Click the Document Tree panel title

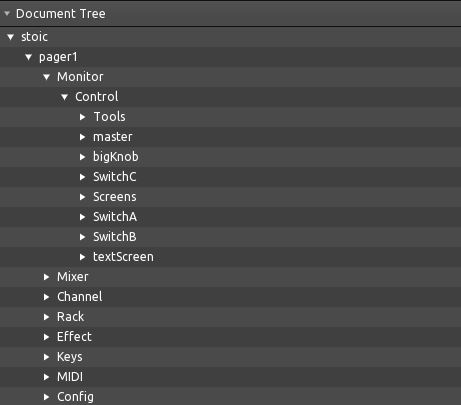pyautogui.click(x=61, y=14)
